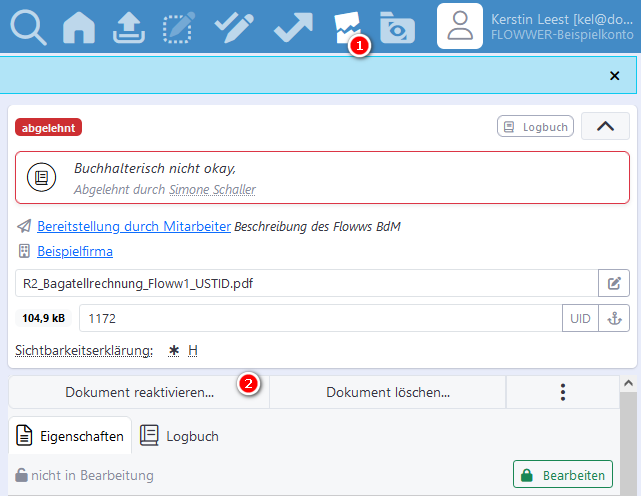Close the light blue notification bar
This screenshot has height=496, width=641.
point(615,75)
